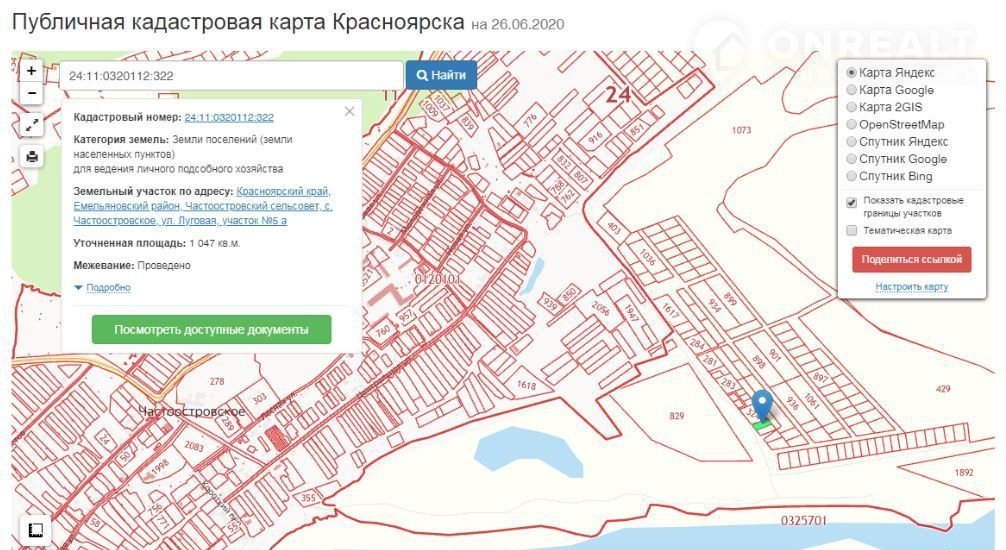Close the parcel info popup
Screen dimensions: 1006x550
[x=349, y=111]
